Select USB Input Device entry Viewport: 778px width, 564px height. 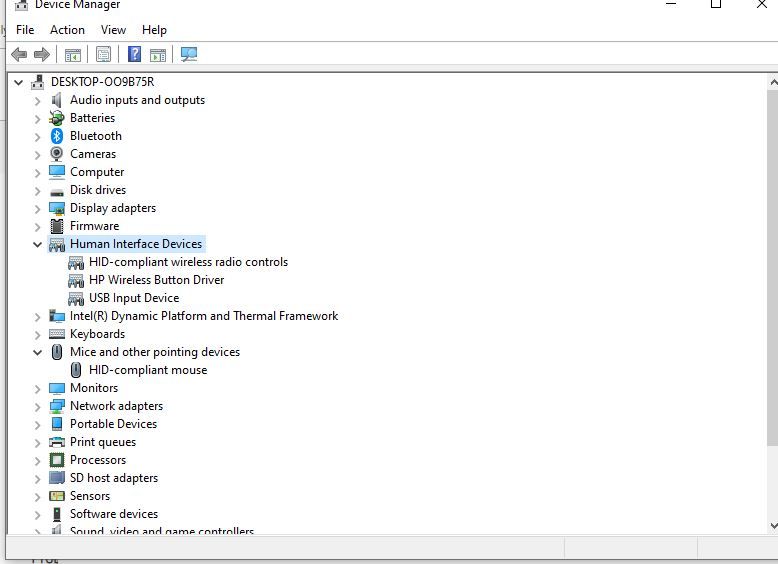(x=134, y=298)
